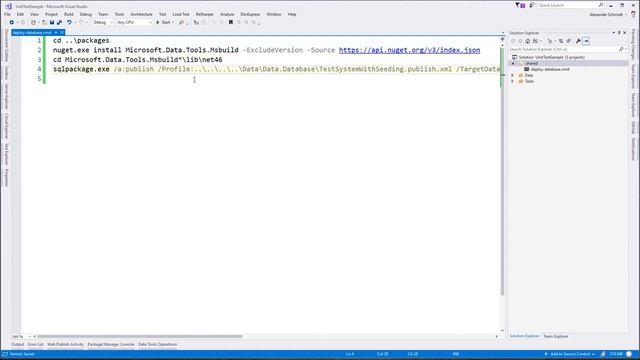Screen dimensions: 640x360
Task: Click the Item(s) Saved status bar icon
Action: coord(5,354)
